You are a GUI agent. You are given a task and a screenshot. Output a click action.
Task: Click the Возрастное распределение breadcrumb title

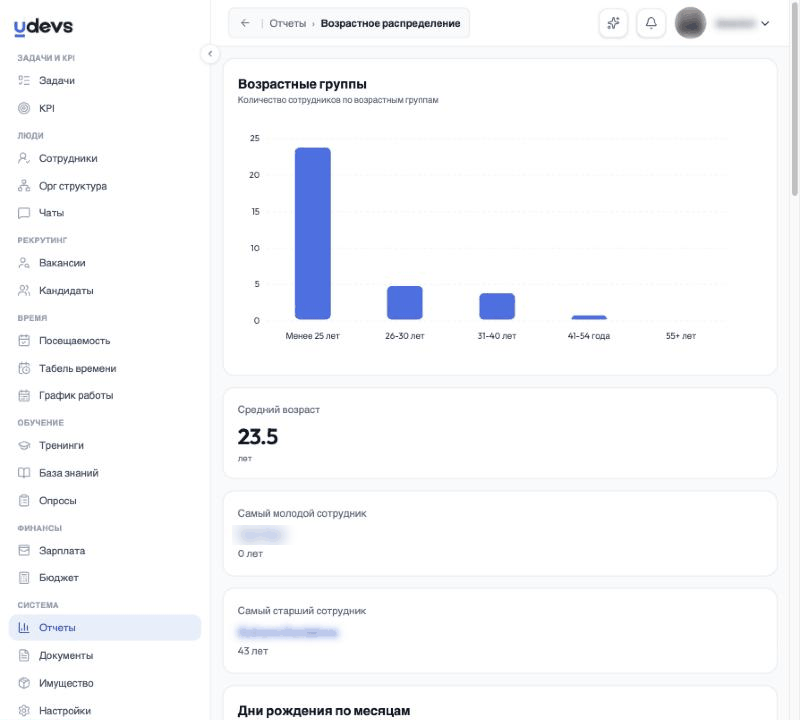coord(390,23)
